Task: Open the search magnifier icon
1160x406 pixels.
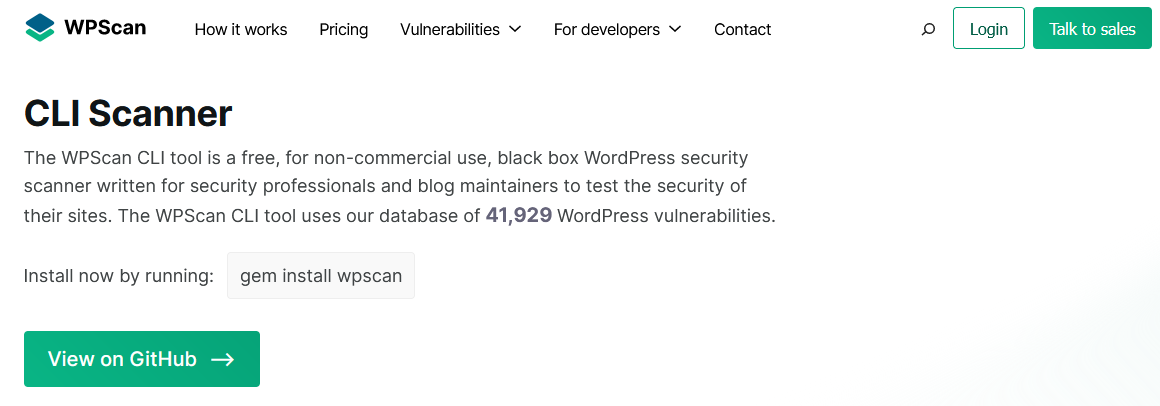Action: coord(928,30)
